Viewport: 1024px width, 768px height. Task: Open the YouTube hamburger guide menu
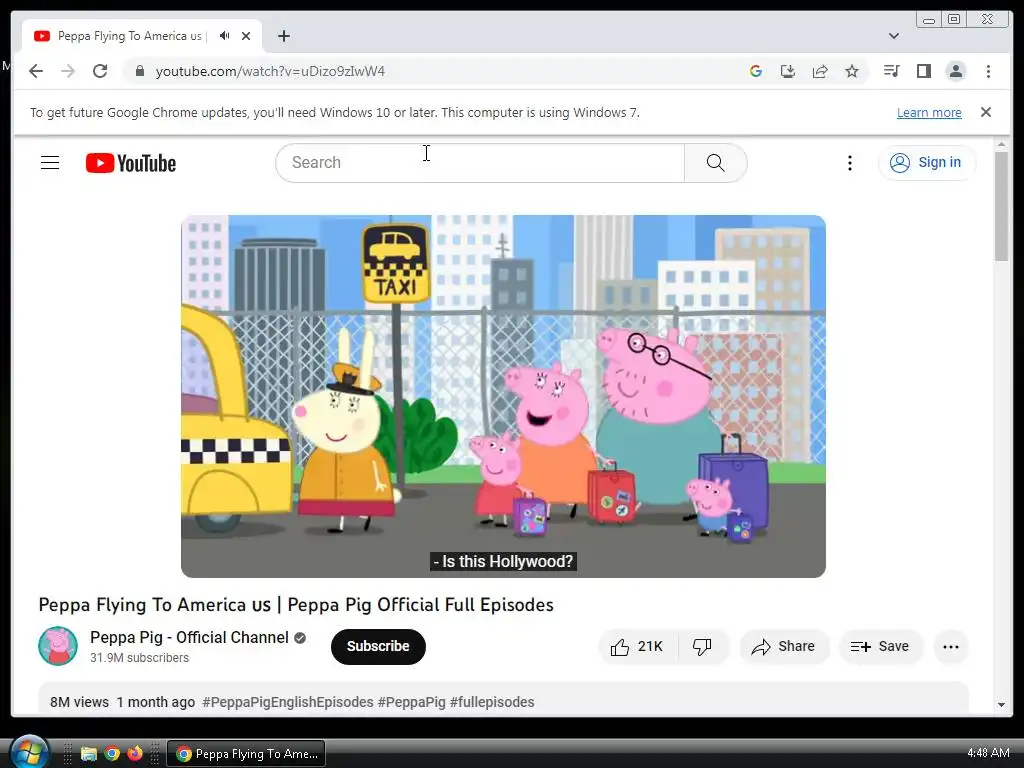(x=50, y=163)
